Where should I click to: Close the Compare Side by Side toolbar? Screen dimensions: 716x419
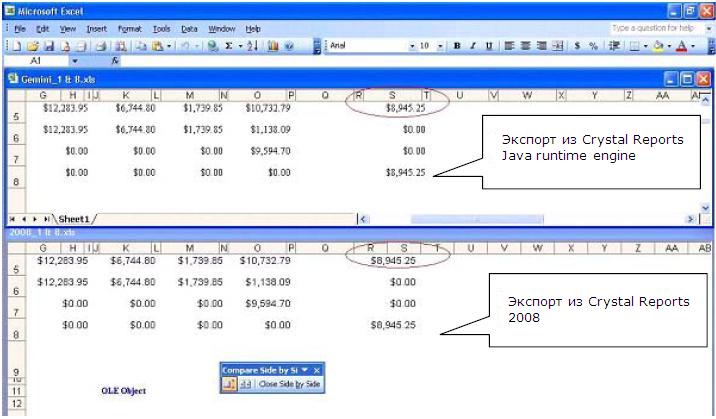tap(316, 370)
